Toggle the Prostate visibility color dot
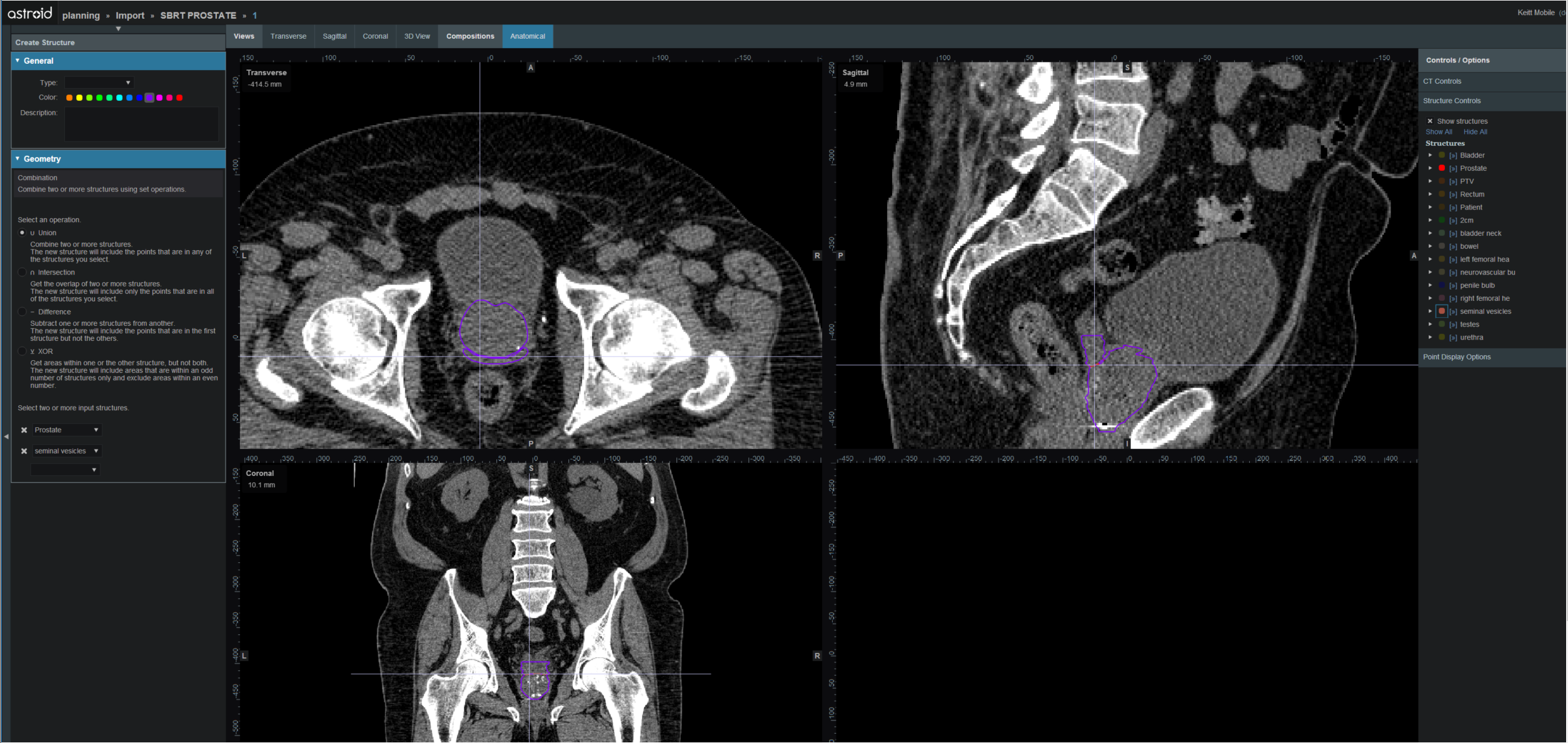 coord(1442,168)
